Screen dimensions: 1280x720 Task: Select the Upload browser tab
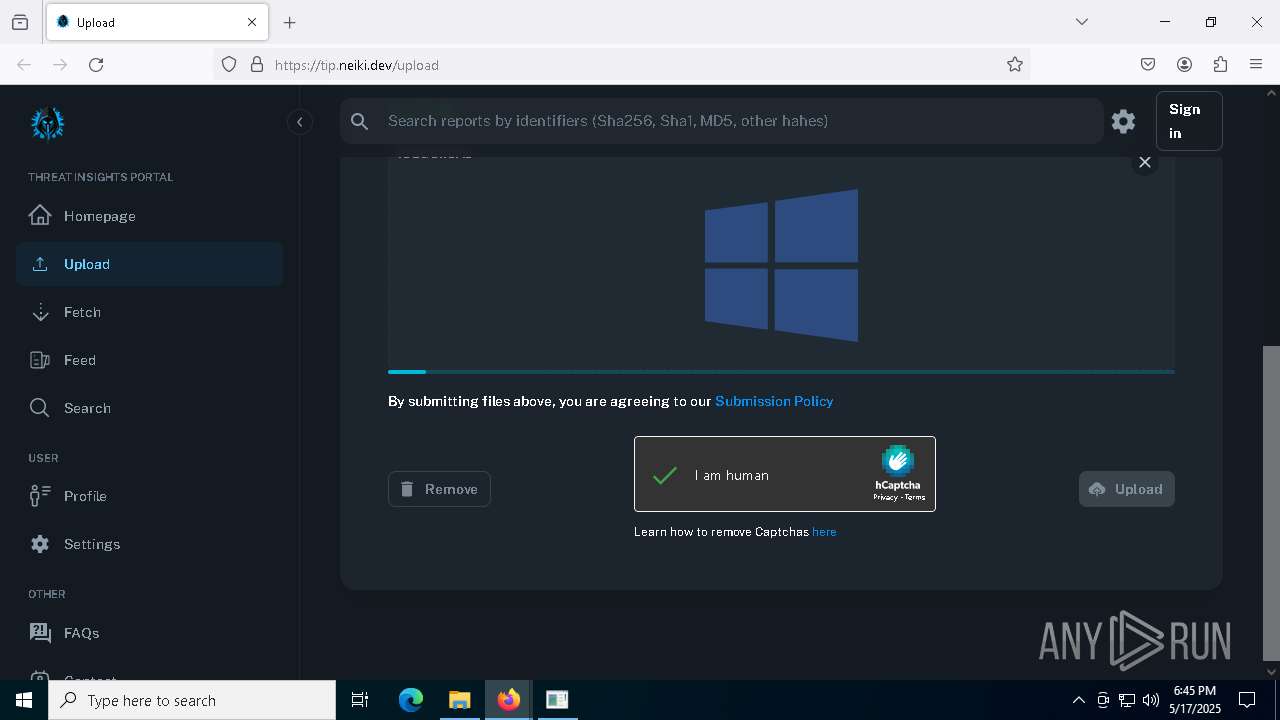click(157, 22)
